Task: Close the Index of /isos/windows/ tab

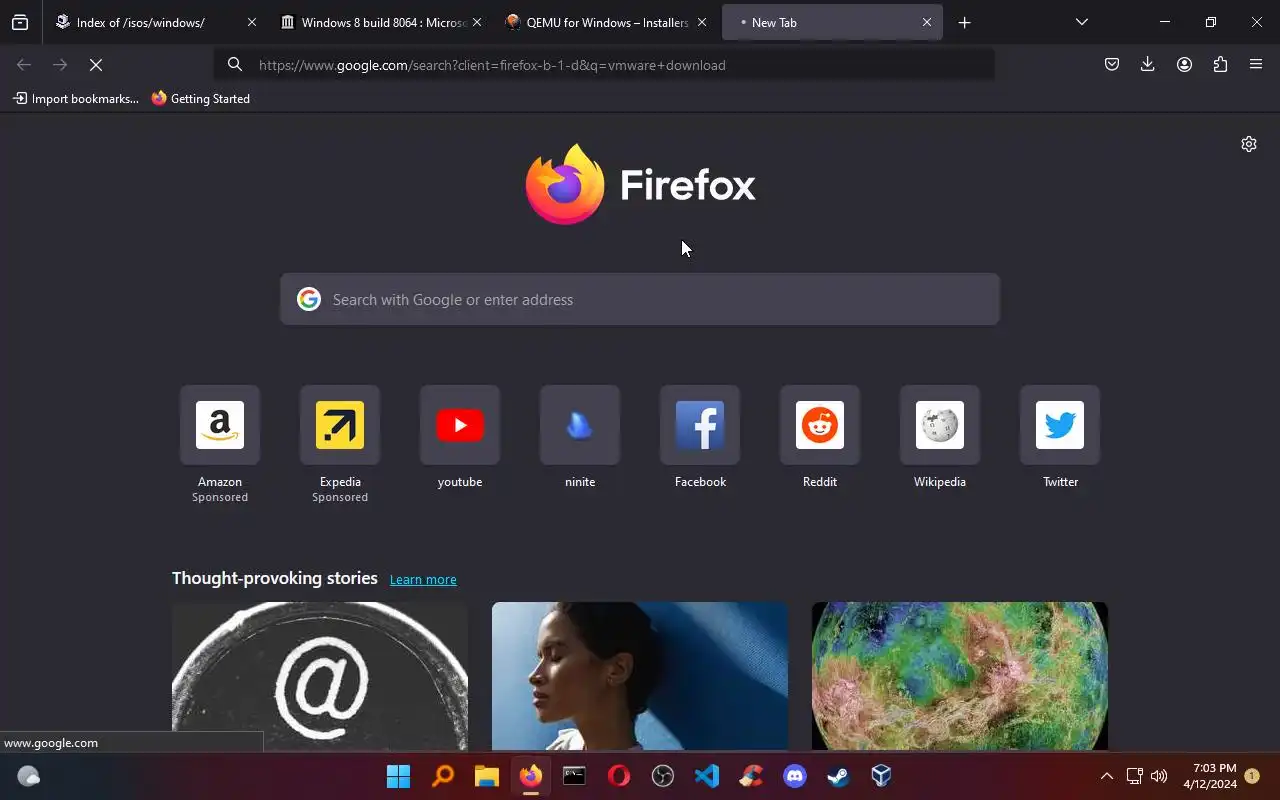Action: (252, 22)
